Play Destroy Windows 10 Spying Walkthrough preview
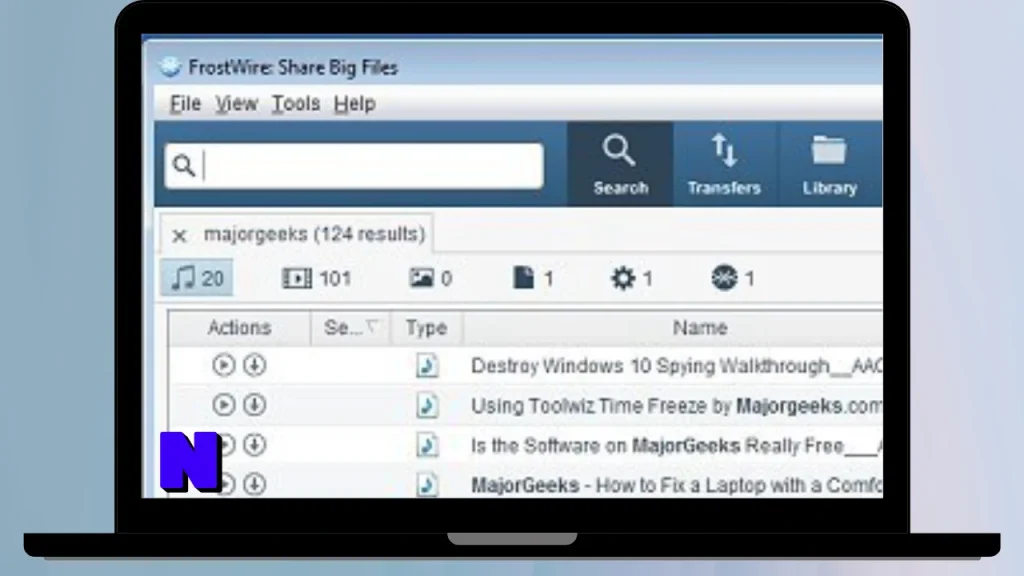The width and height of the screenshot is (1024, 576). point(223,365)
